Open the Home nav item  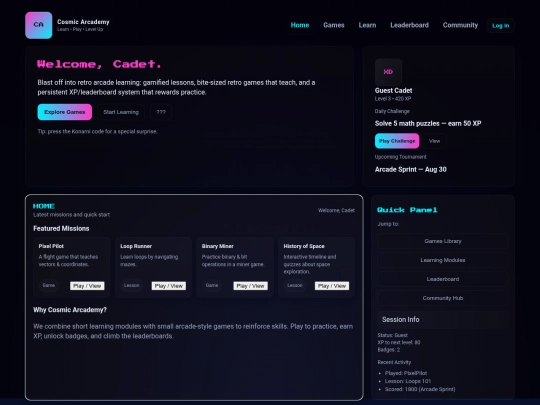click(300, 25)
